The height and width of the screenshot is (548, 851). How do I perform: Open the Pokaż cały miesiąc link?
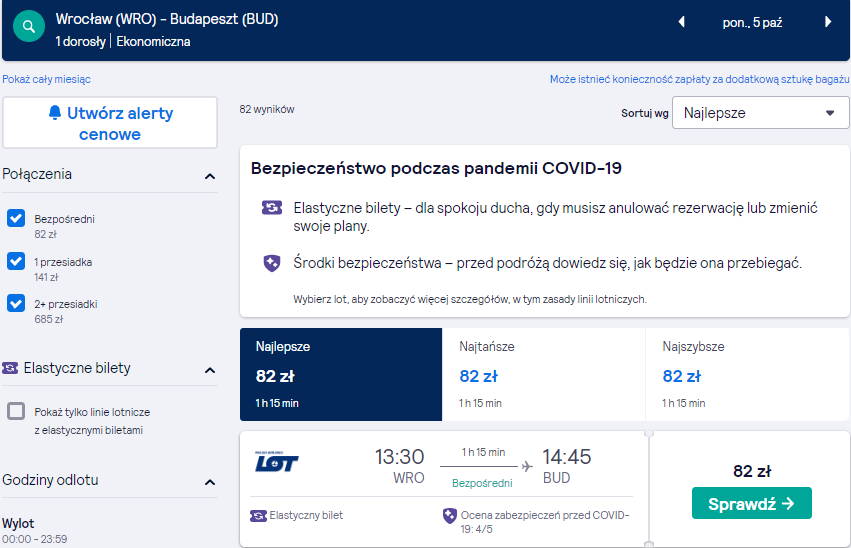point(47,79)
